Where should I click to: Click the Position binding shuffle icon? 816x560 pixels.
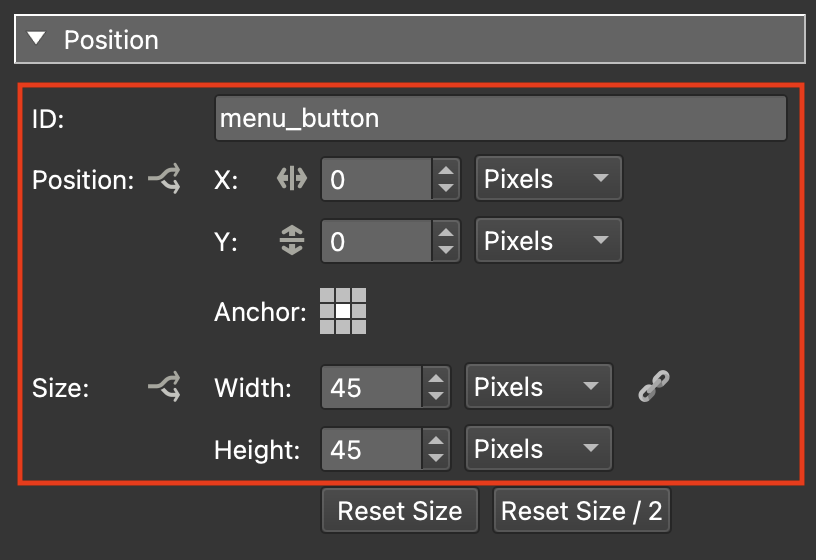(164, 180)
